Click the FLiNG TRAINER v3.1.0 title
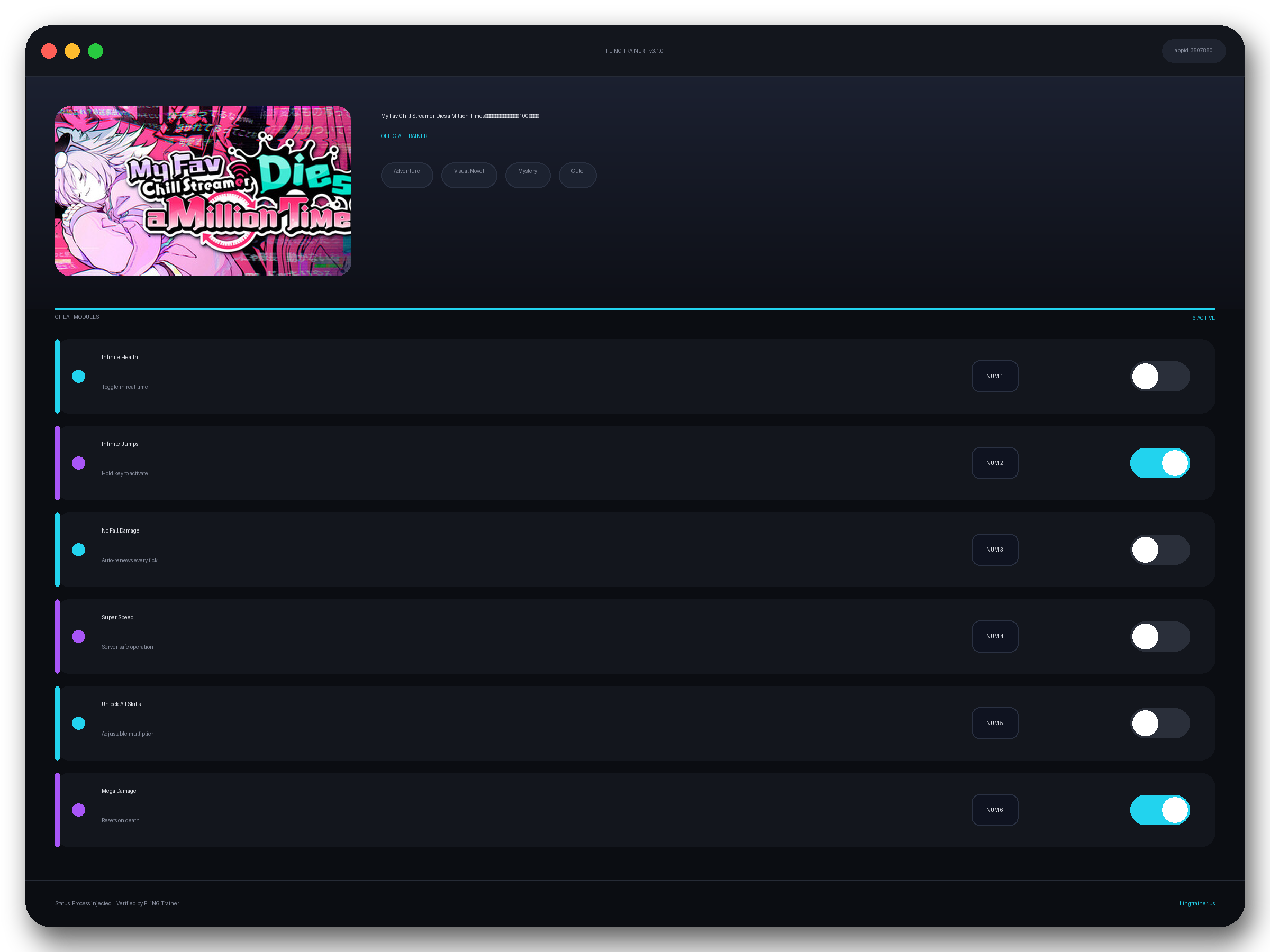Viewport: 1270px width, 952px height. (634, 51)
